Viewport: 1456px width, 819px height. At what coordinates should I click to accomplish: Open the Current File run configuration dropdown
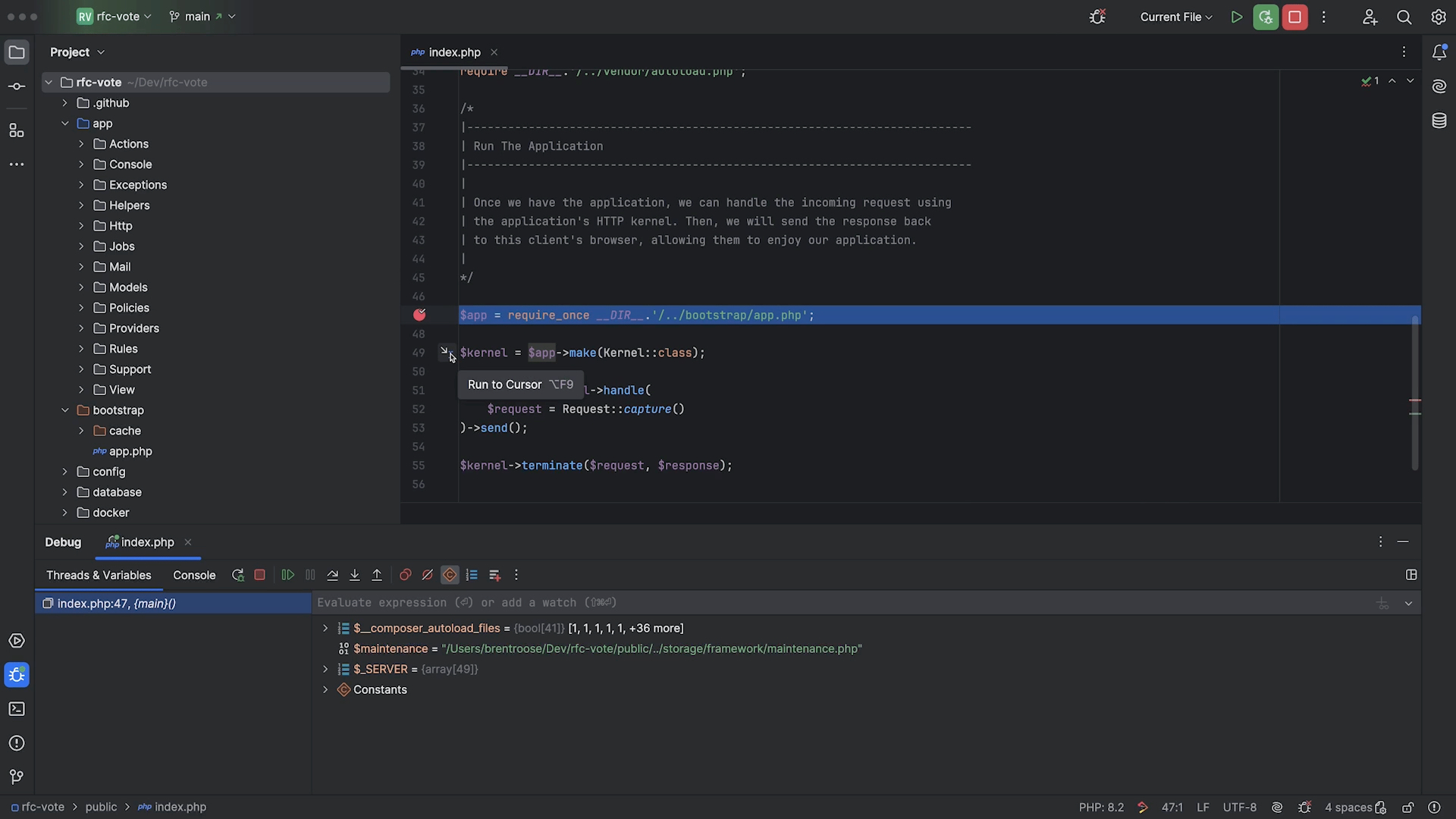[1176, 17]
